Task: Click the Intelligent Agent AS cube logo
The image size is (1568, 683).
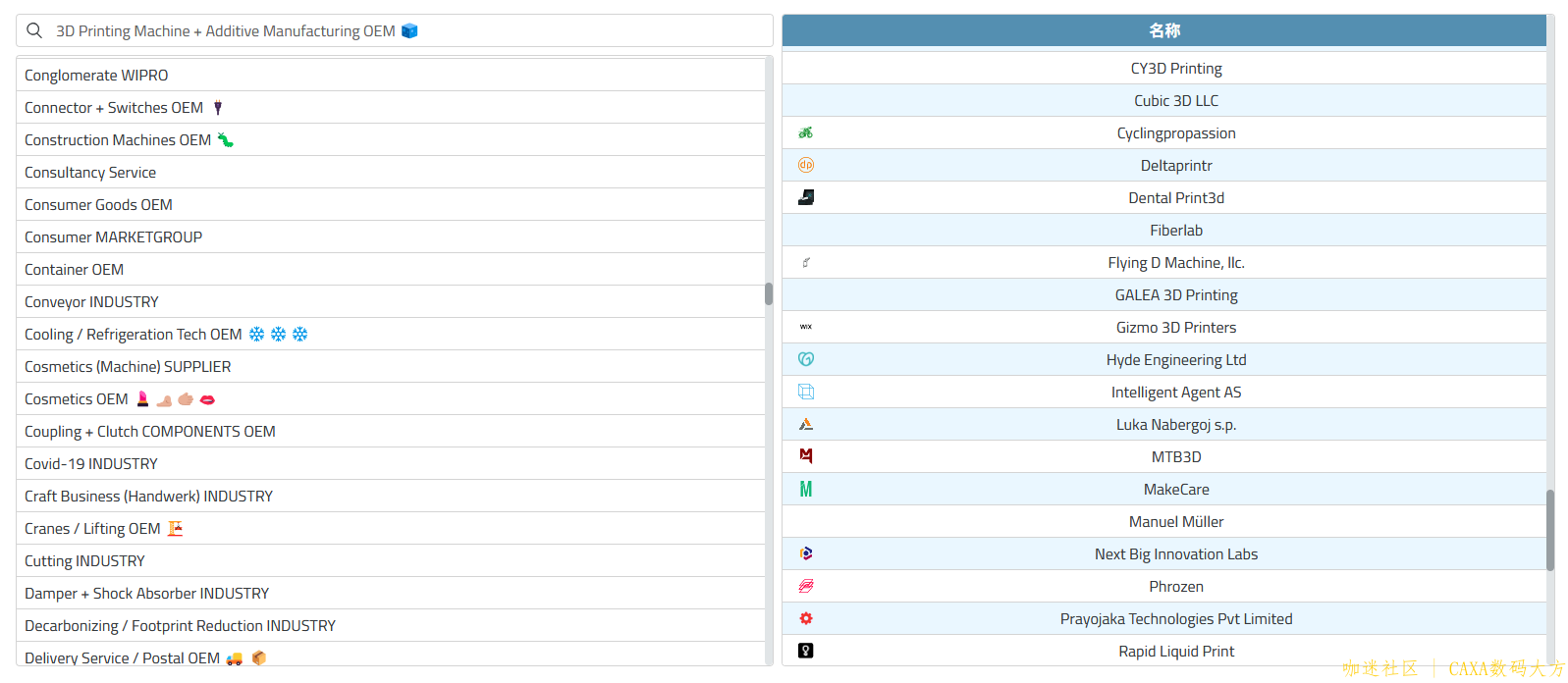Action: (x=806, y=392)
